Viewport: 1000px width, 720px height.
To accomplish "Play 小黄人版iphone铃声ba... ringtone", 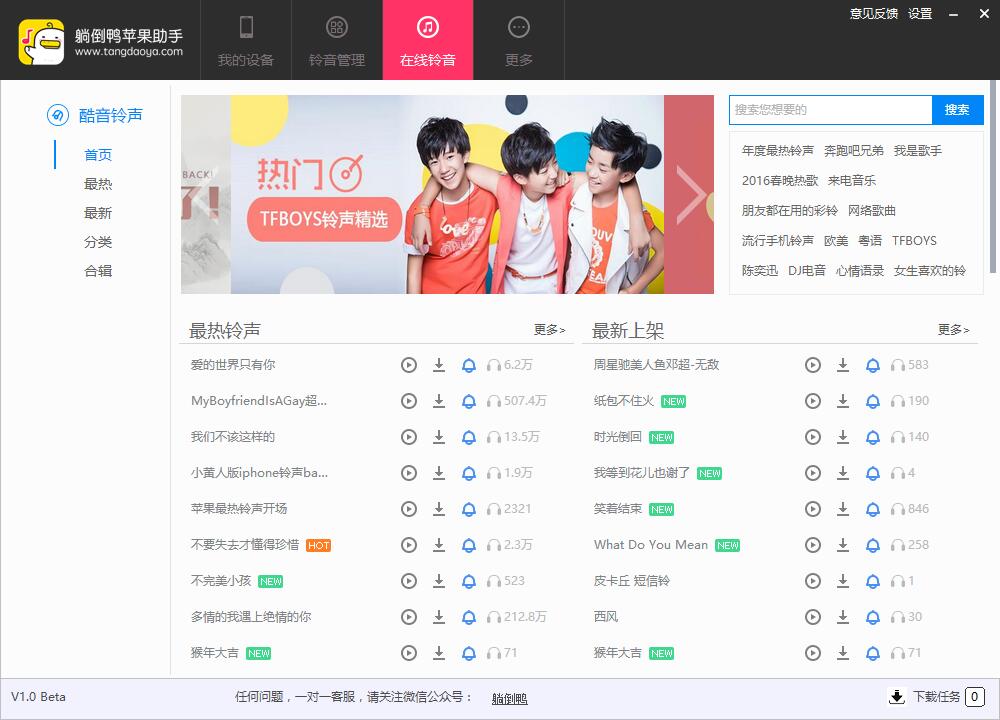I will click(409, 473).
